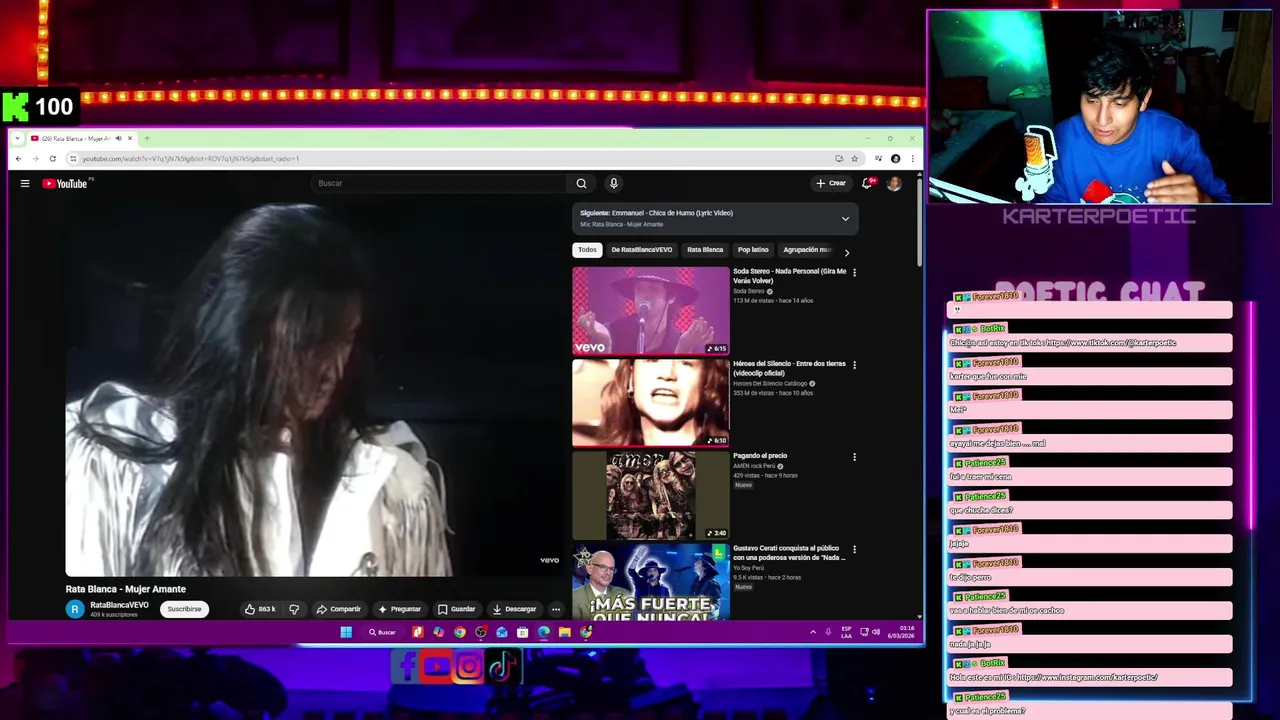1280x720 pixels.
Task: Open the RataBlancaVEVO channel name link
Action: [x=119, y=605]
